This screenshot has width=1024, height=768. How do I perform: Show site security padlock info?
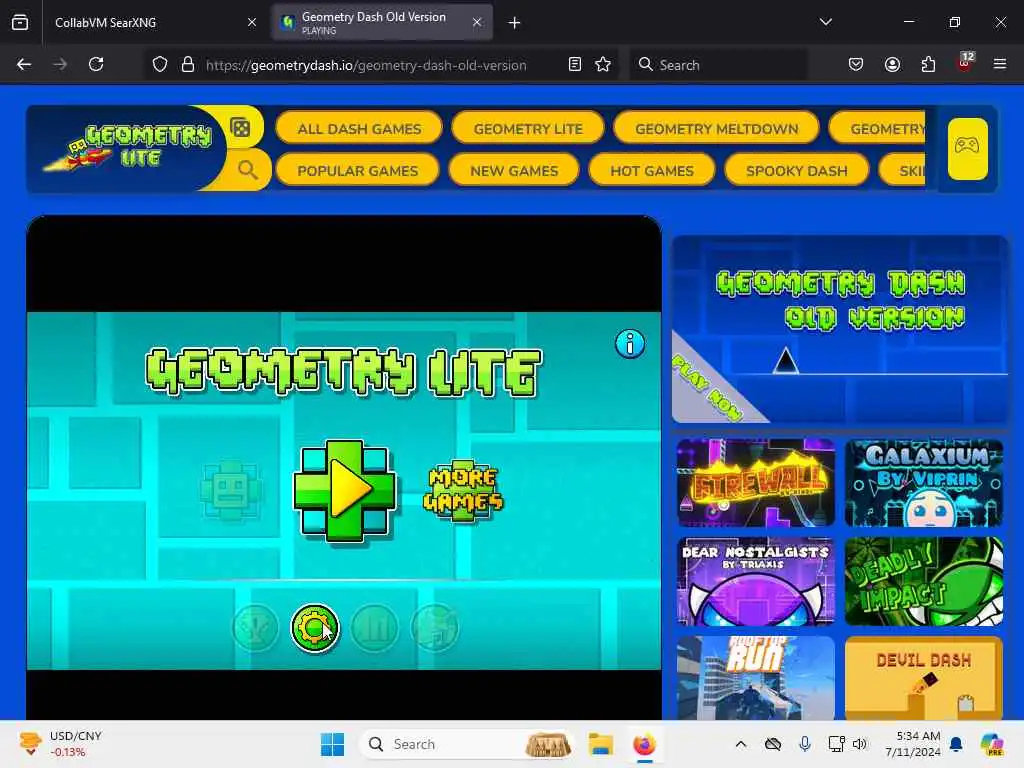click(188, 64)
